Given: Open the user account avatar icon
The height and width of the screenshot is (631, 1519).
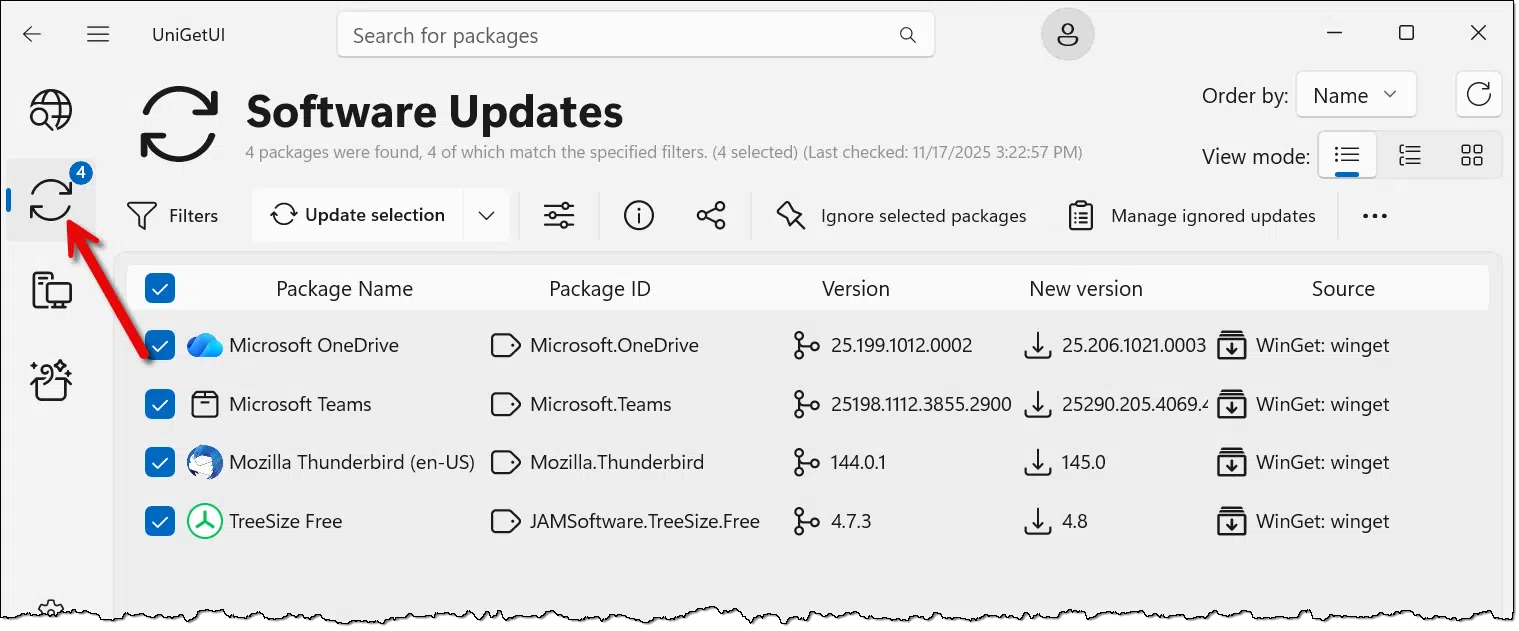Looking at the screenshot, I should coord(1067,36).
